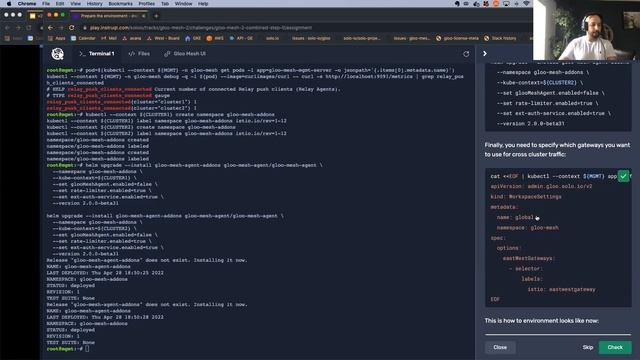Open the Calendar bookmark
The height and width of the screenshot is (360, 640).
click(83, 38)
